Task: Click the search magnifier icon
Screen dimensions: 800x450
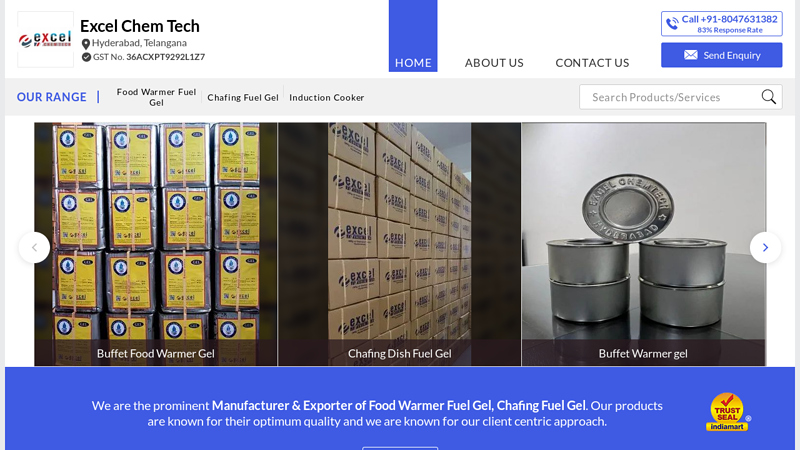Action: pyautogui.click(x=768, y=97)
